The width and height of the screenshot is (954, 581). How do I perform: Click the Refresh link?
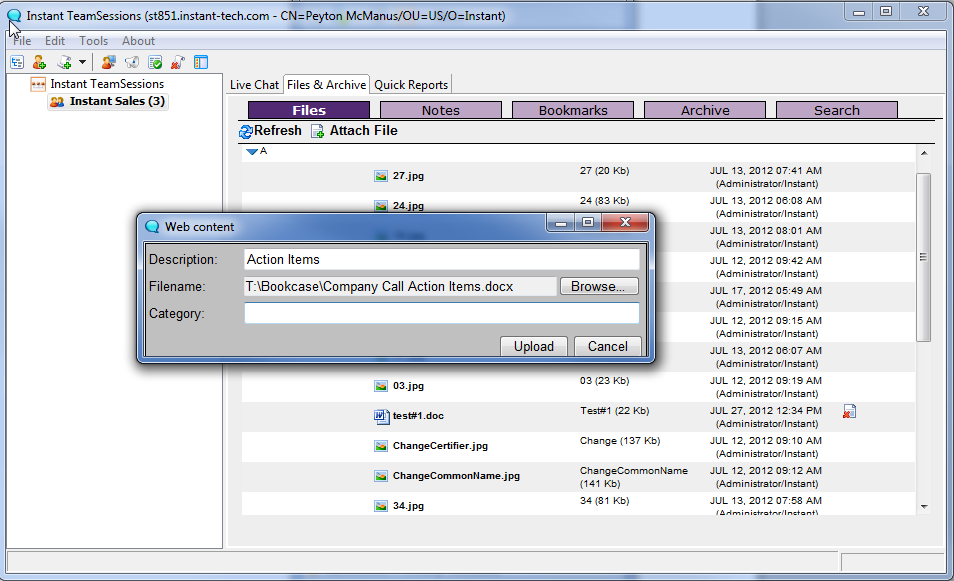(x=277, y=131)
